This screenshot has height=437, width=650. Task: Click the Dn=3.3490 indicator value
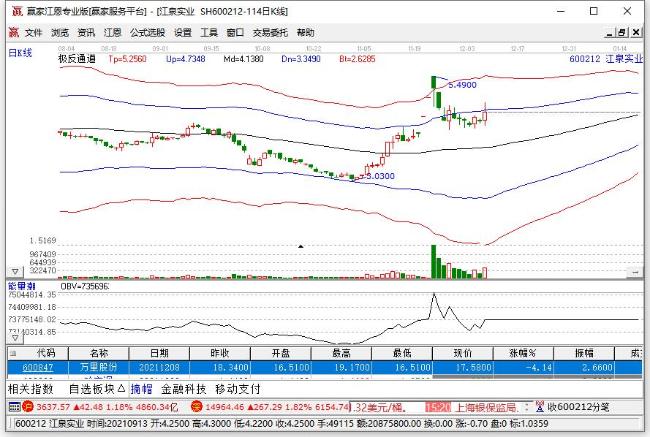(301, 59)
